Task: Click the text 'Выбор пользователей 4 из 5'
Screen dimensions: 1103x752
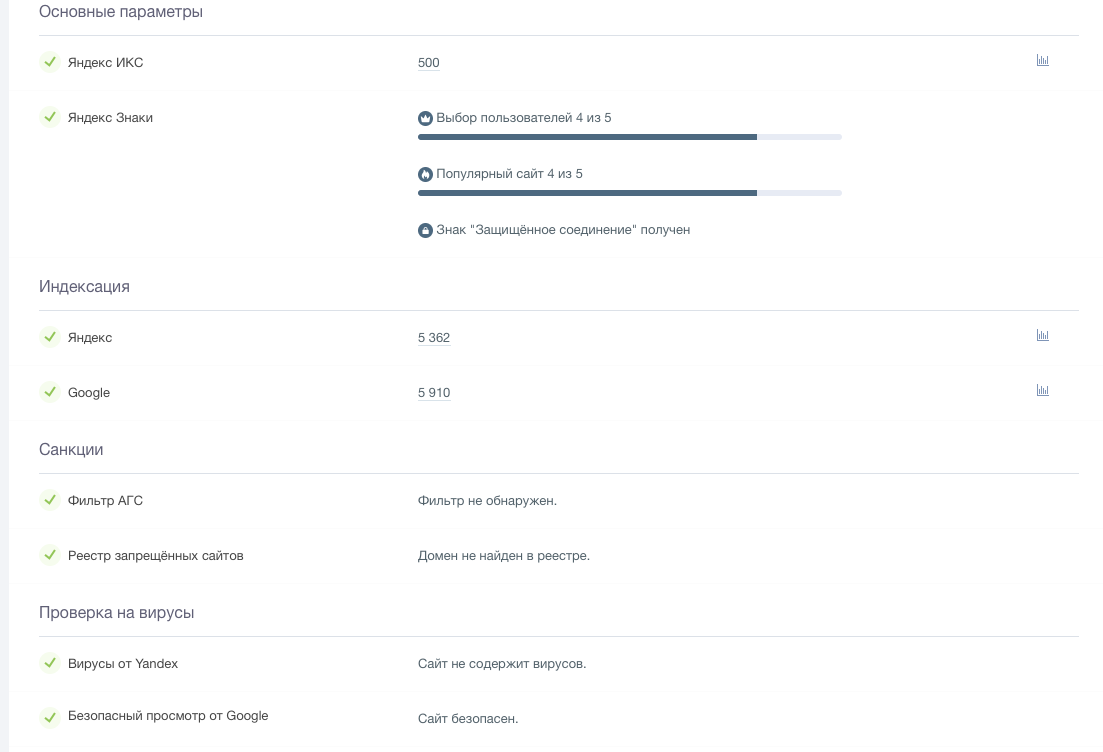Action: coord(523,117)
